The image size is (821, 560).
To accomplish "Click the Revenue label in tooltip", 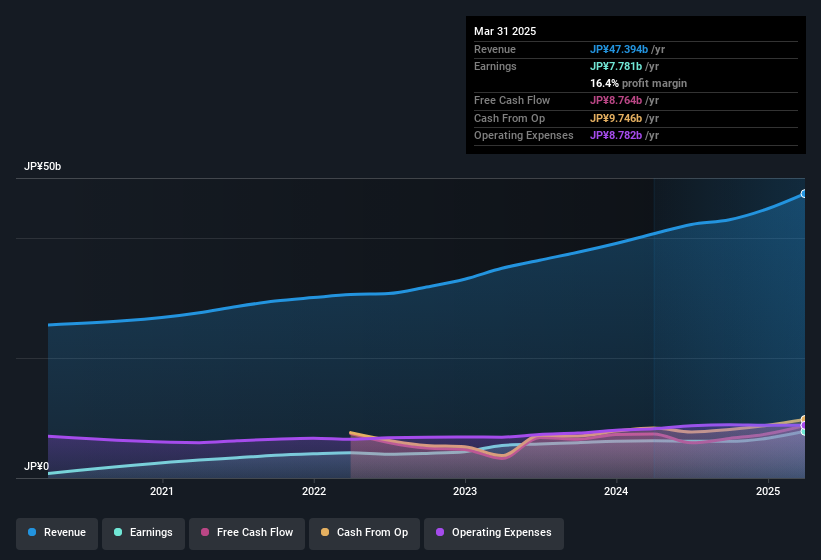I will 495,49.
